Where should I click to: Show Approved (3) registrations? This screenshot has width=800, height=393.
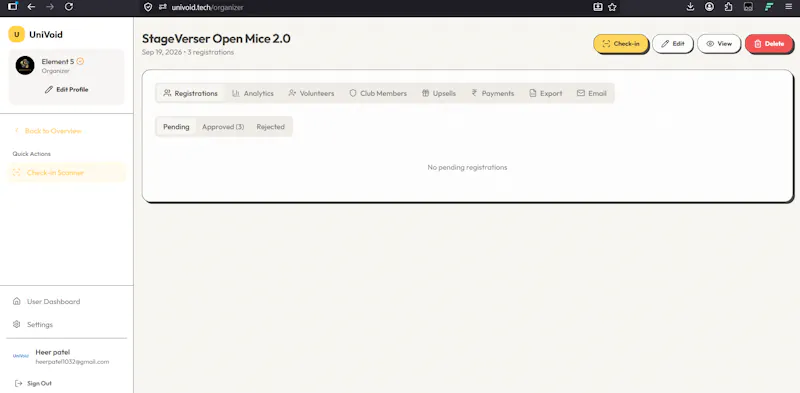click(223, 127)
